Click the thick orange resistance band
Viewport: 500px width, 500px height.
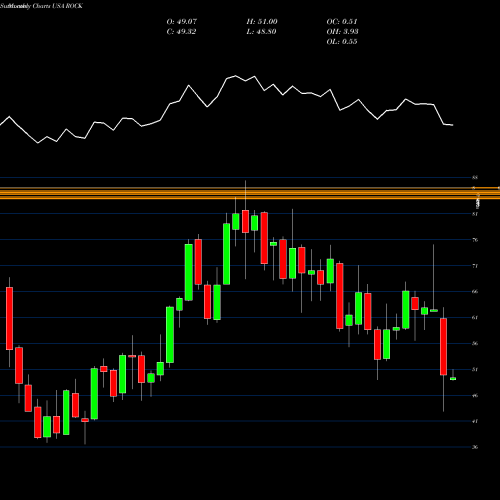(250, 193)
